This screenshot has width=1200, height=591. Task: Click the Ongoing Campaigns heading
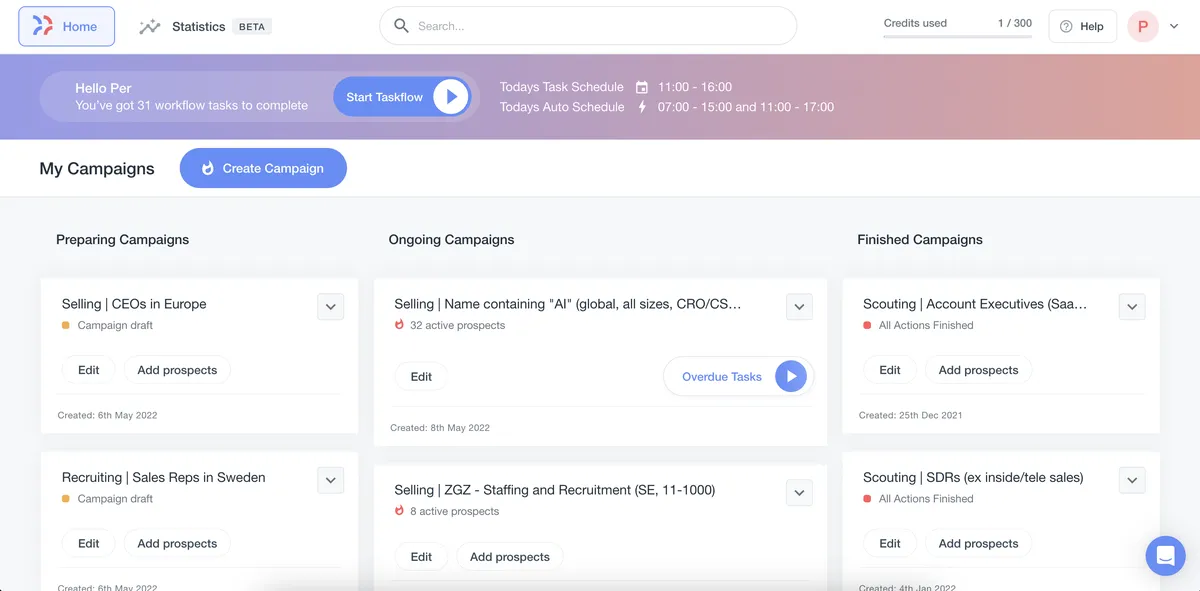[451, 240]
